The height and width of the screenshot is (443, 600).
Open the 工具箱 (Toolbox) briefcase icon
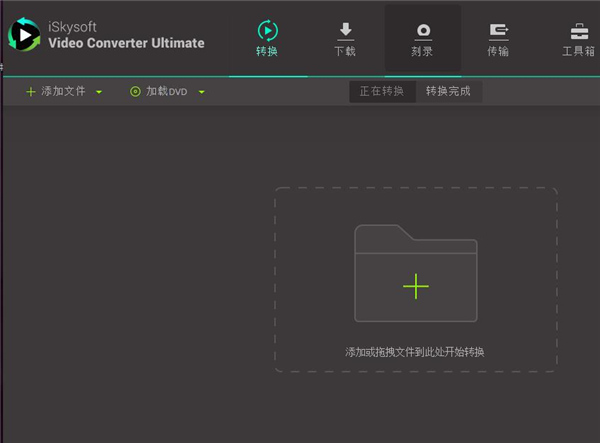tap(578, 29)
